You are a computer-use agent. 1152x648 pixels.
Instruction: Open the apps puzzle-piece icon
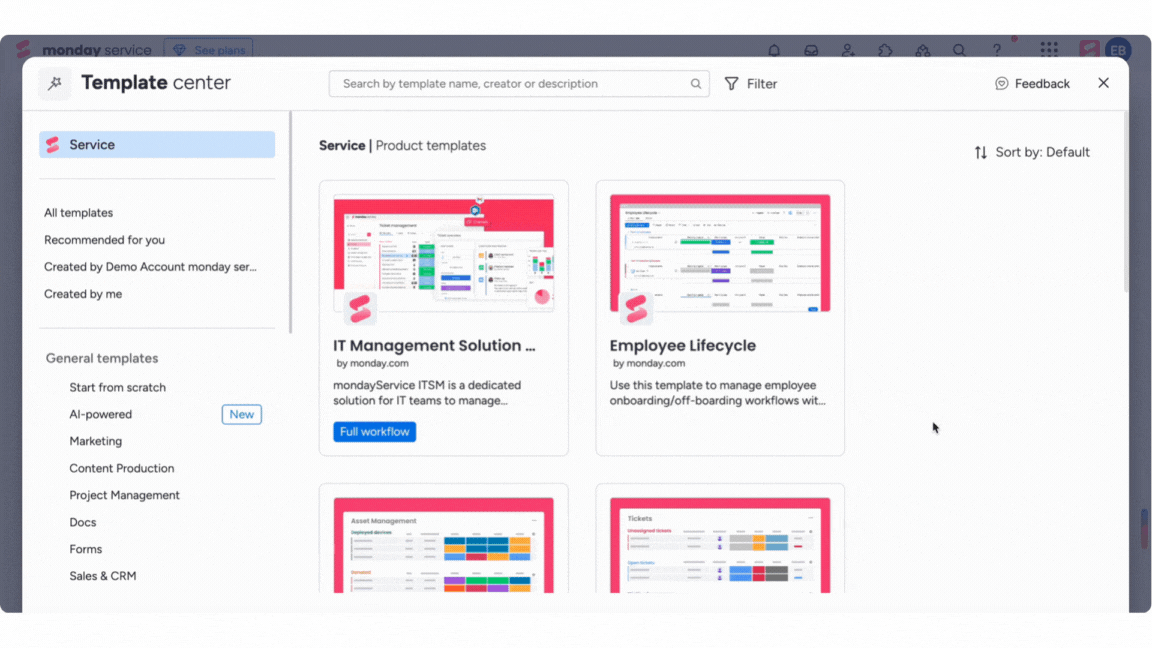[x=885, y=50]
